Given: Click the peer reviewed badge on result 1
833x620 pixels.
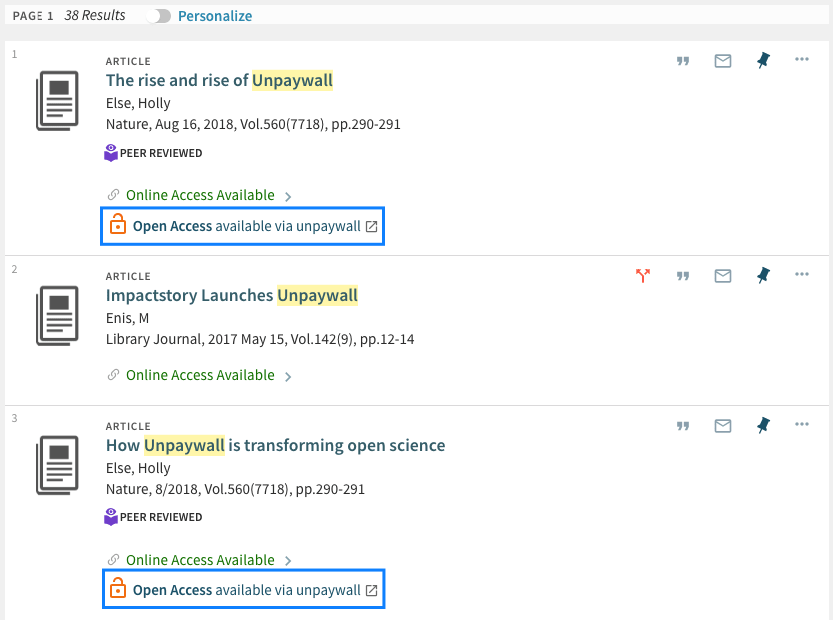Looking at the screenshot, I should point(152,152).
